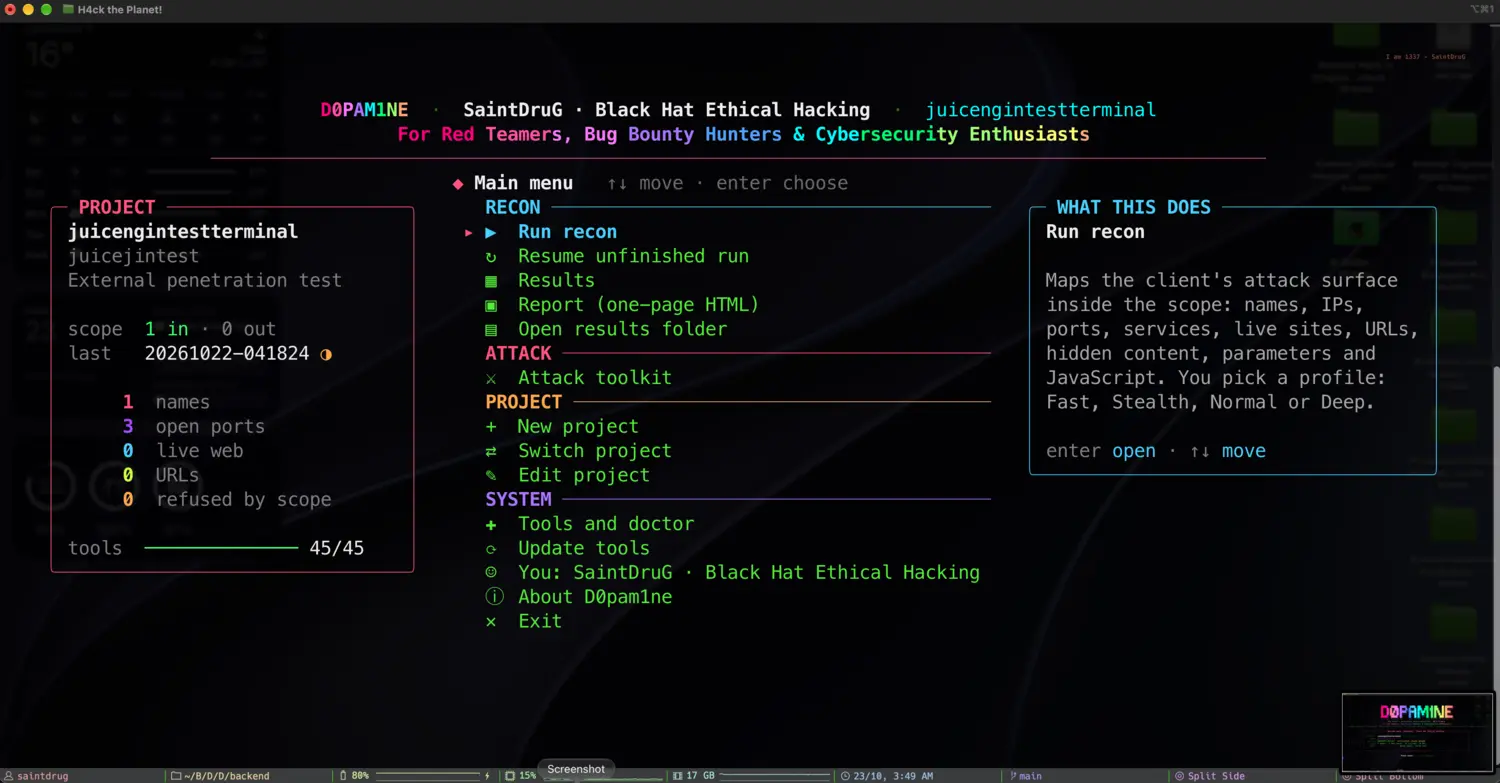Click the 'scope 1 in · 0 out' line
The height and width of the screenshot is (783, 1500).
172,330
